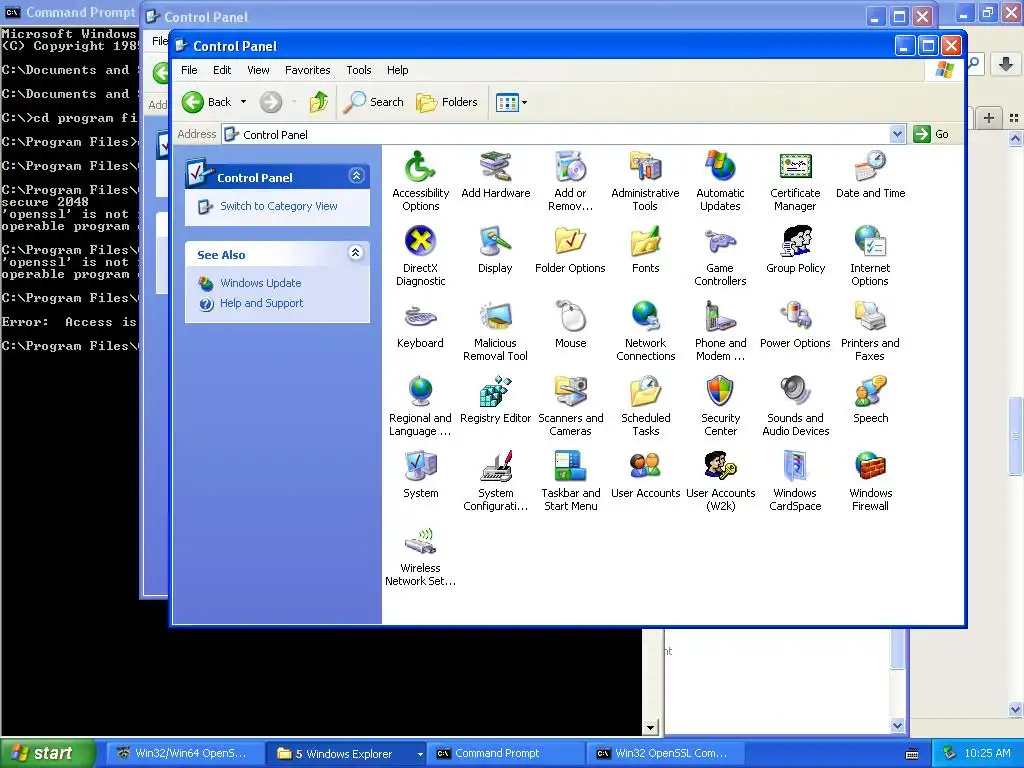Screen dimensions: 1024x768
Task: Click the Go button
Action: (x=931, y=134)
